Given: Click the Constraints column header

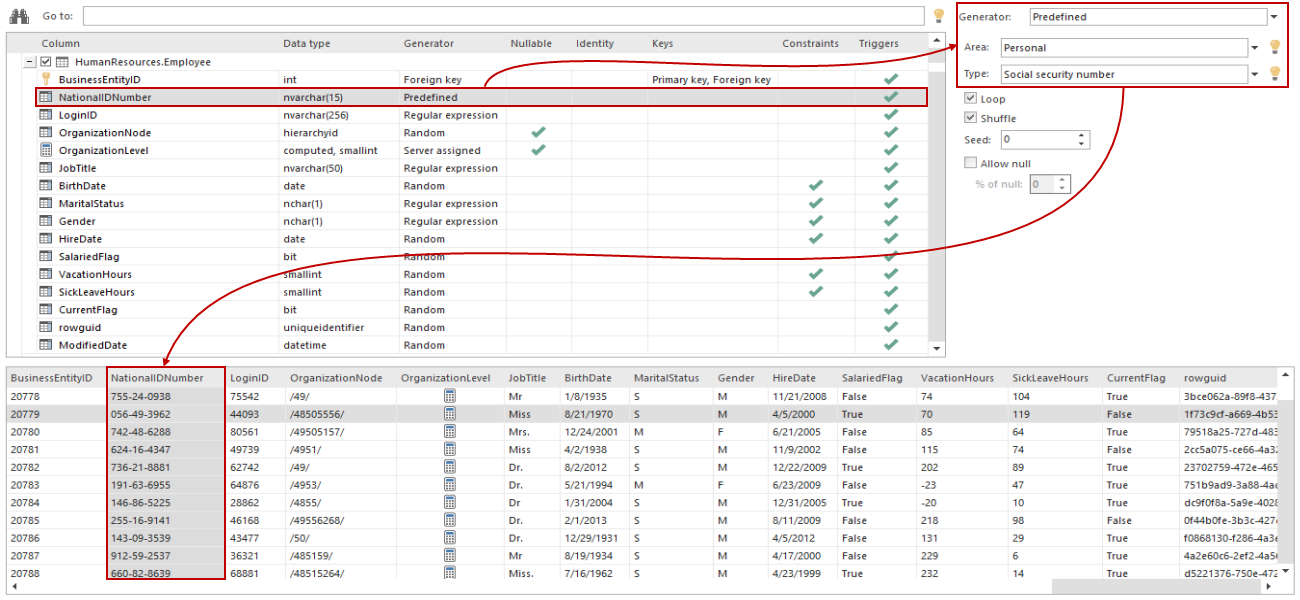Looking at the screenshot, I should point(810,43).
